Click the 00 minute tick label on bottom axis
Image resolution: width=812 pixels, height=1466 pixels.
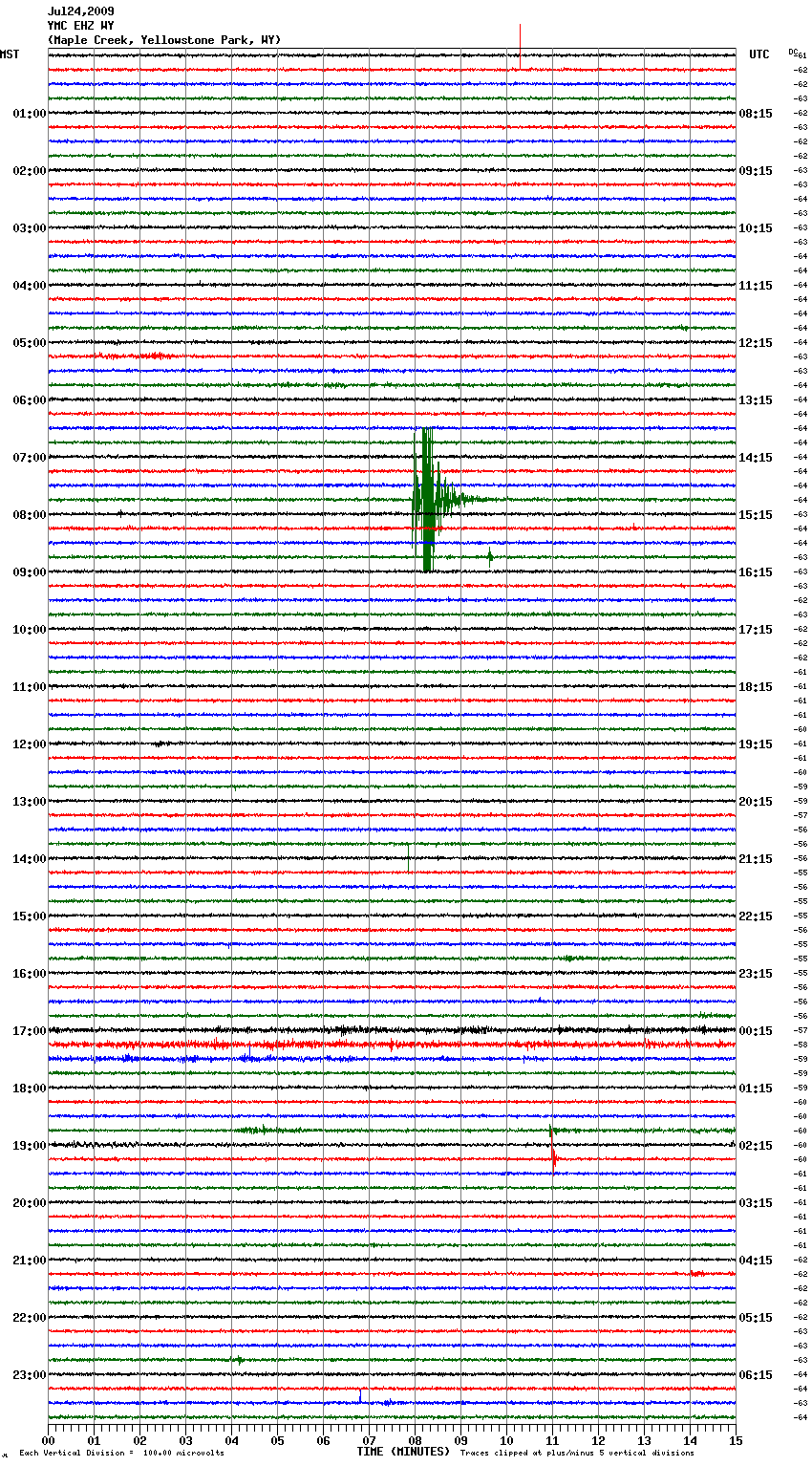coord(48,1441)
